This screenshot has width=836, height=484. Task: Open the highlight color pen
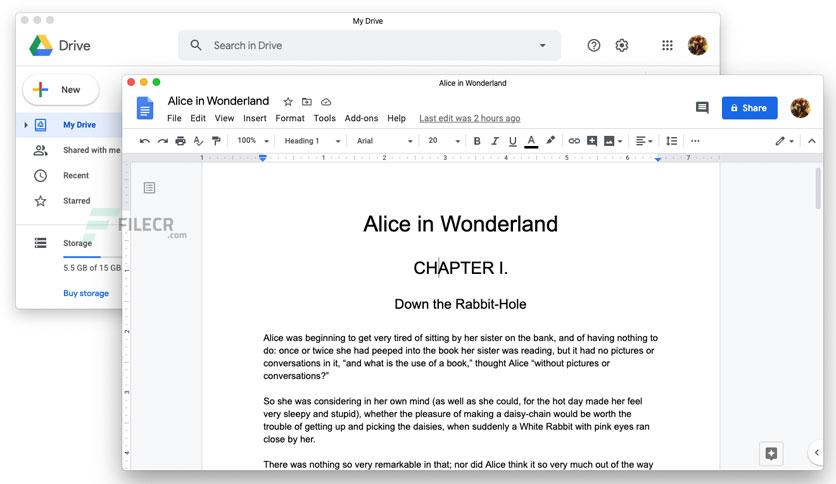click(x=550, y=140)
